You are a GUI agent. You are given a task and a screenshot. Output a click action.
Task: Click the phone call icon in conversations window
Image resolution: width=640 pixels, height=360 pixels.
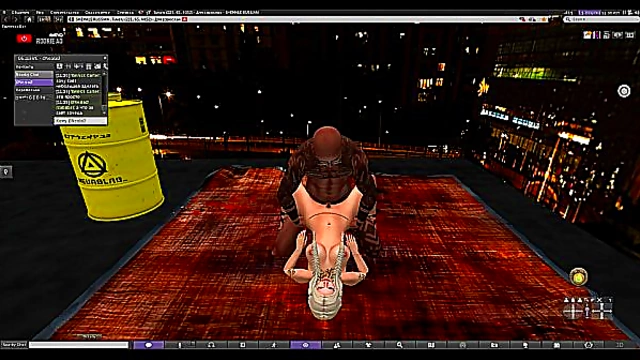point(105,66)
